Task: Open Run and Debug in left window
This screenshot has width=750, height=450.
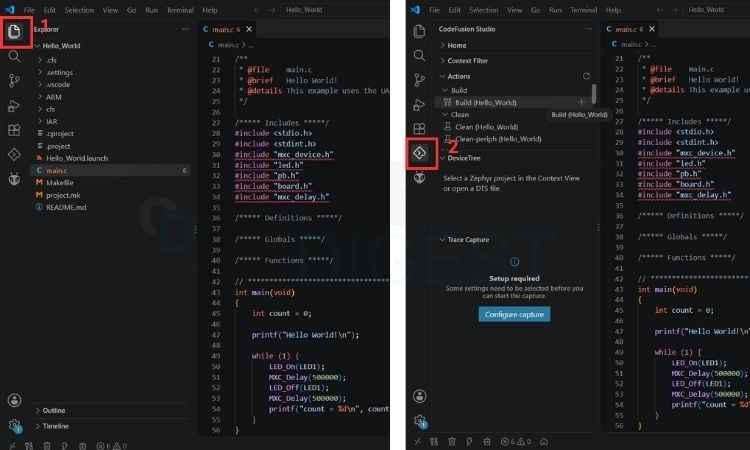Action: [14, 106]
